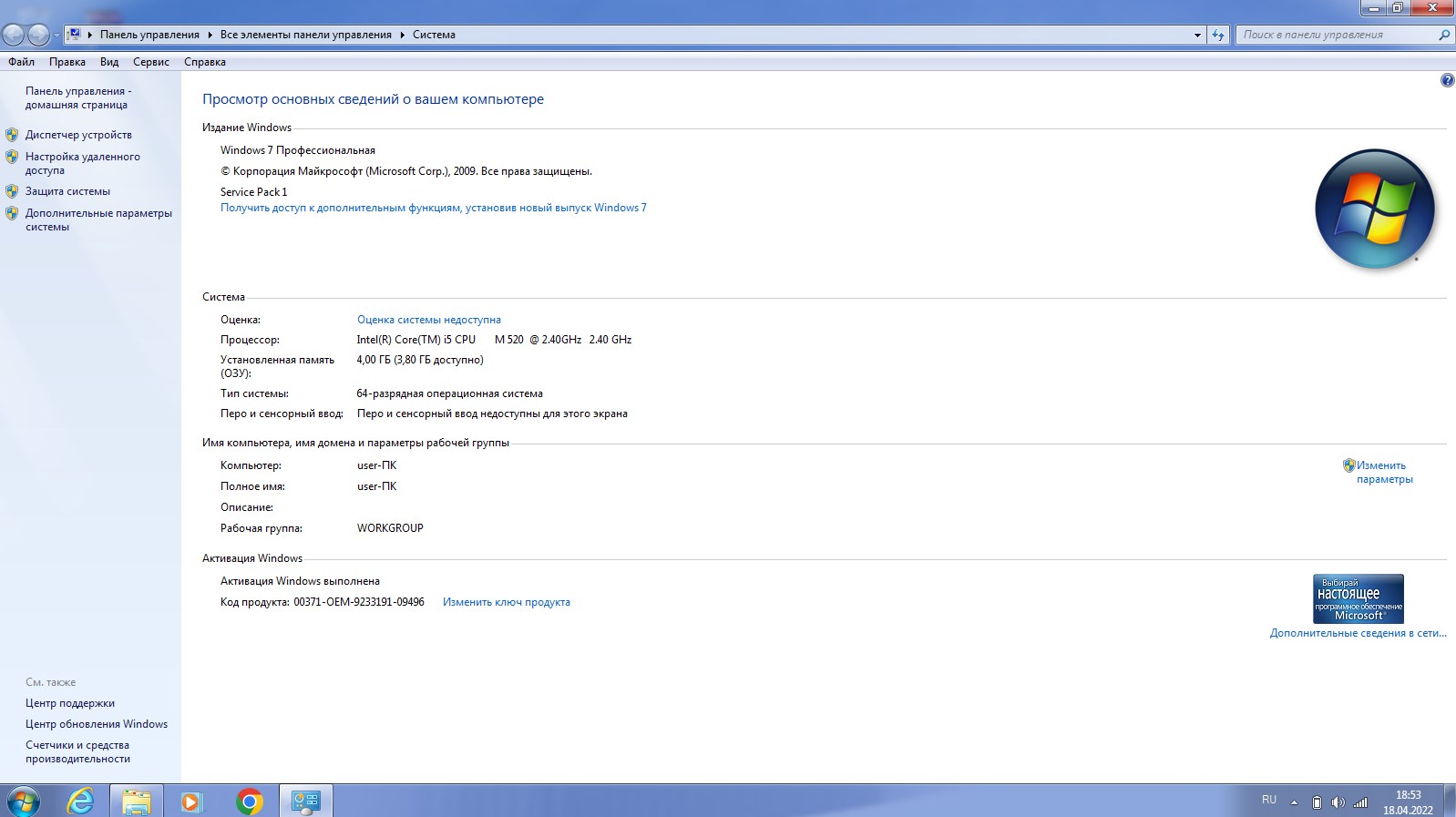
Task: Click the network signal tray icon
Action: click(x=1360, y=802)
